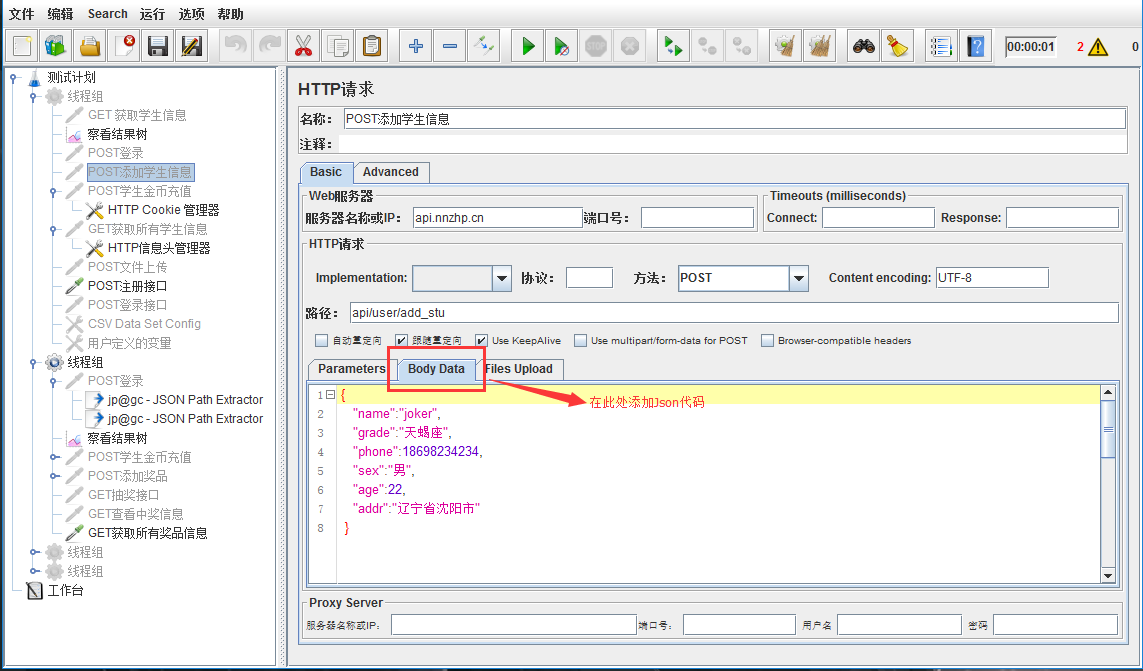Viewport: 1143px width, 671px height.
Task: Select POST注册接口 in the tree
Action: click(x=127, y=286)
